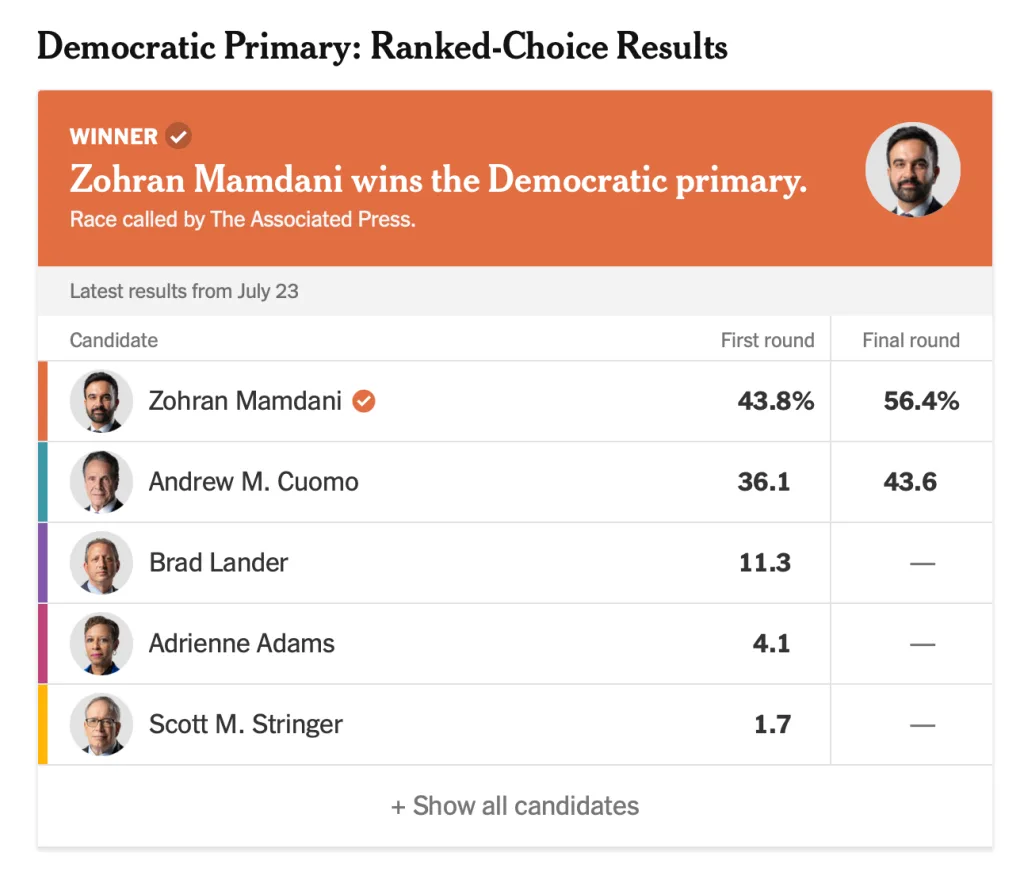Viewport: 1024px width, 883px height.
Task: Click the Candidate column header
Action: [114, 340]
